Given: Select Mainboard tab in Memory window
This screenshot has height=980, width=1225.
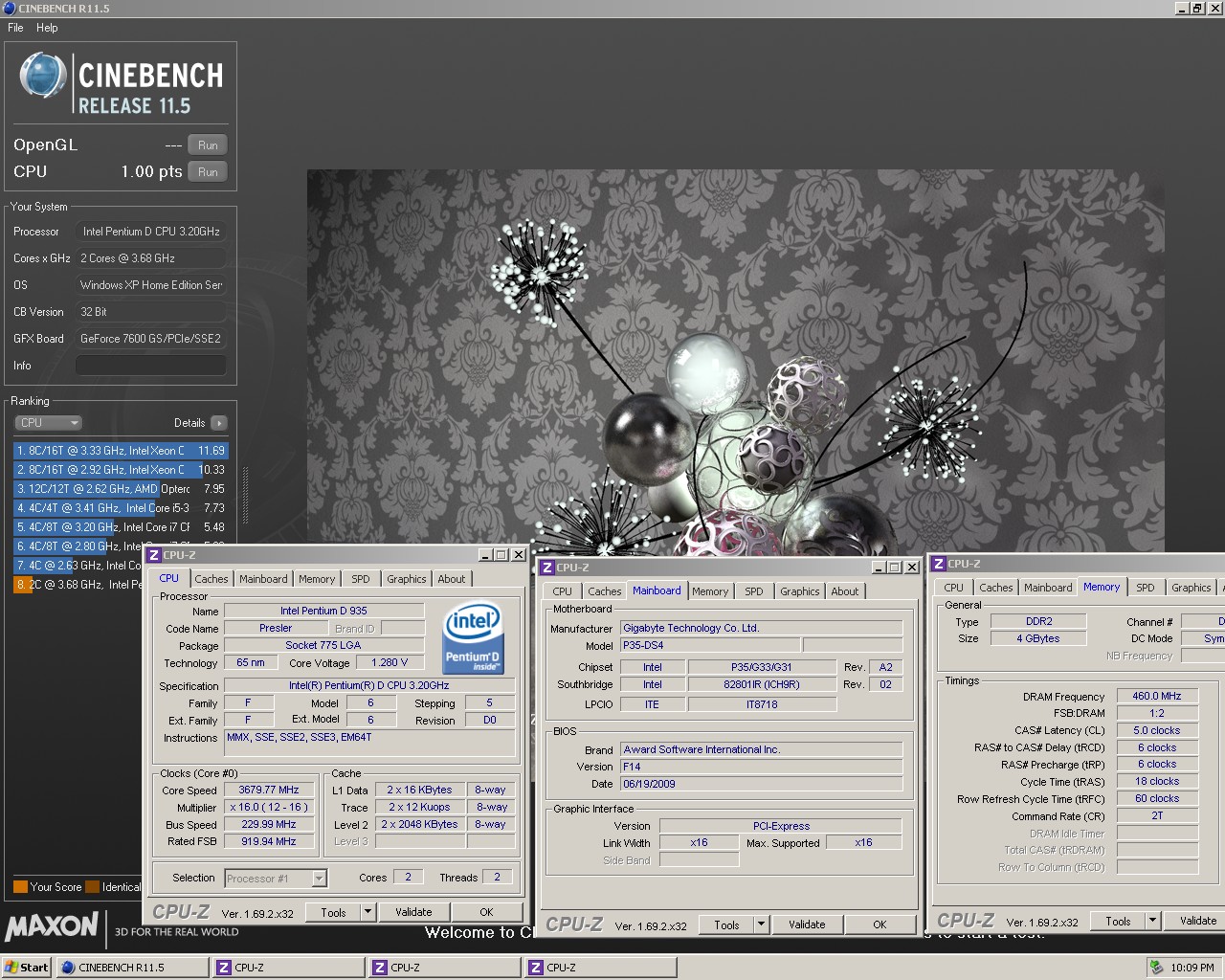Looking at the screenshot, I should coord(1048,588).
